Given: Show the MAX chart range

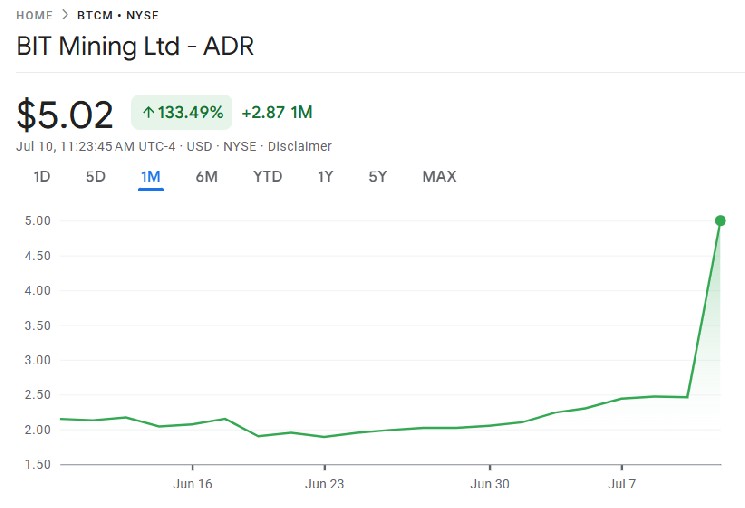Looking at the screenshot, I should pyautogui.click(x=439, y=177).
